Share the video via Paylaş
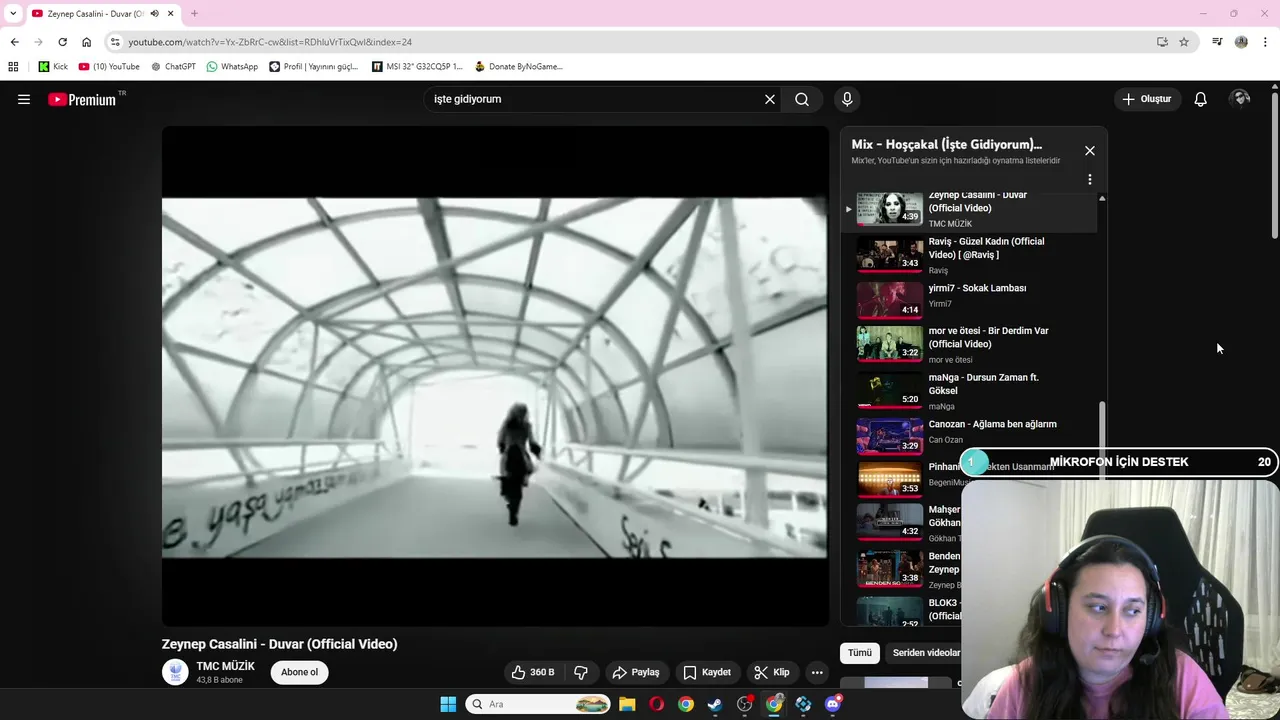This screenshot has width=1280, height=720. pyautogui.click(x=636, y=672)
